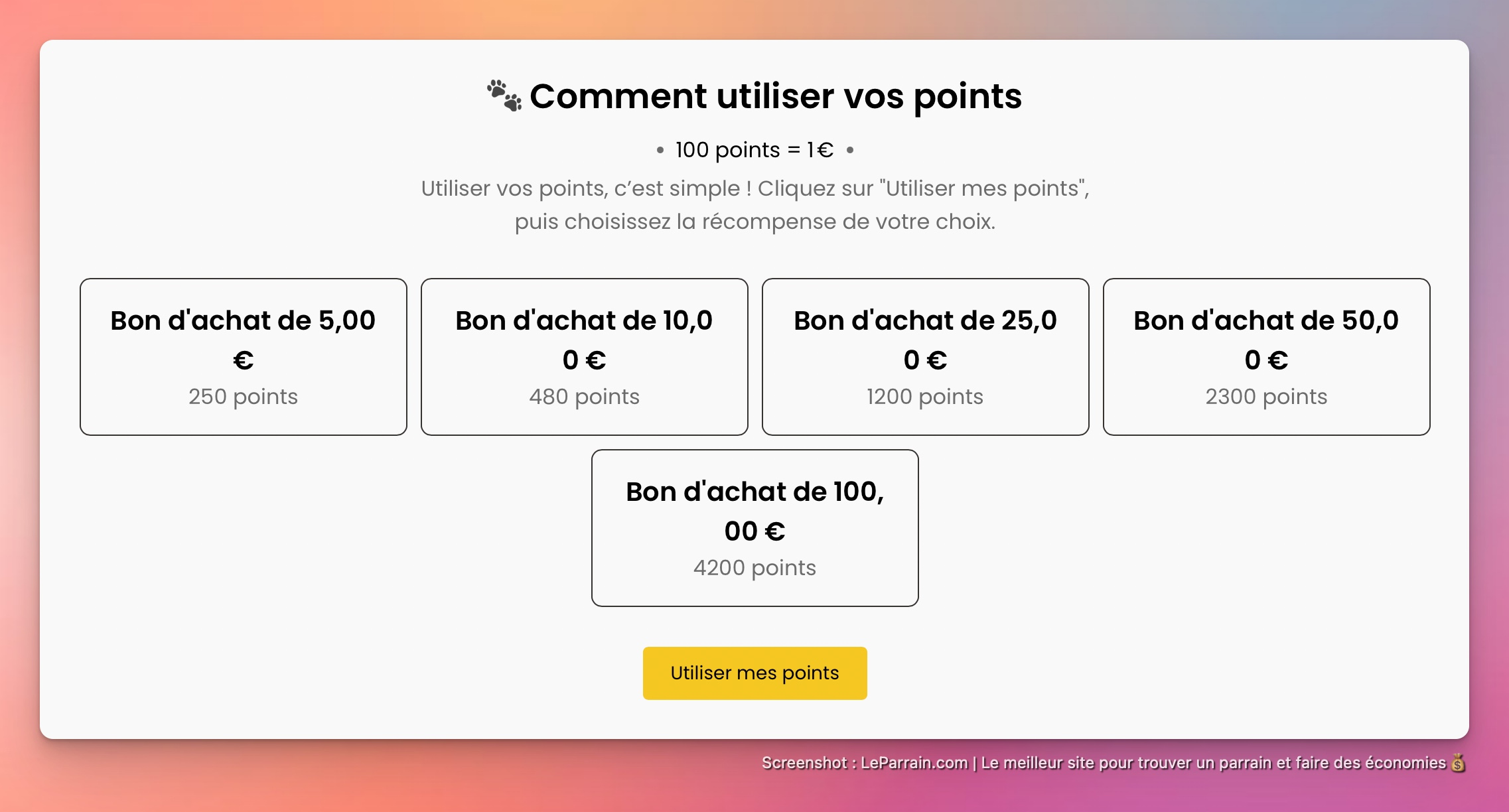Image resolution: width=1509 pixels, height=812 pixels.
Task: Click the '2300 points' label on the 50 € voucher
Action: (x=1266, y=396)
